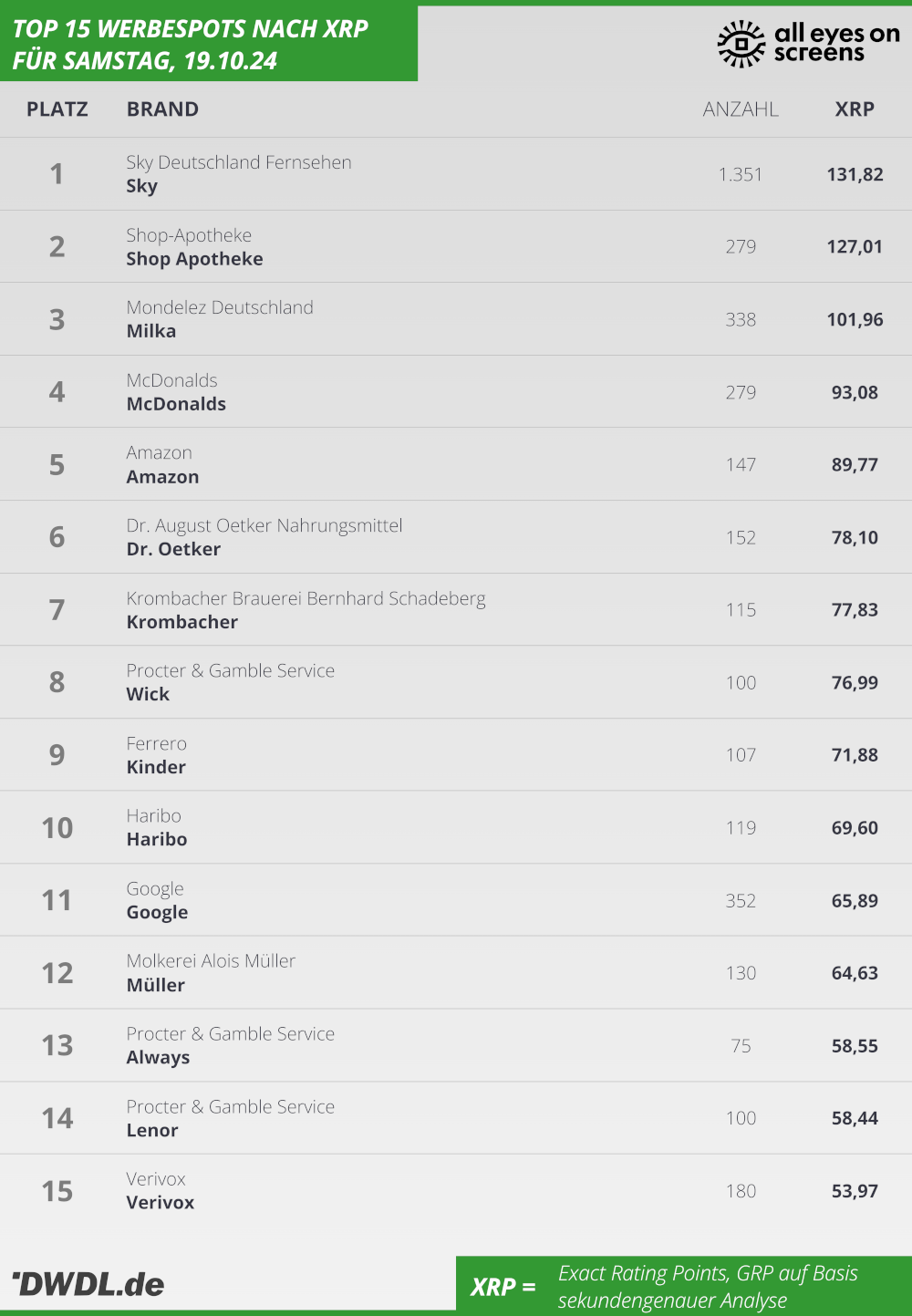Screen dimensions: 912x1316
Task: Click the Wick brand name
Action: (148, 694)
